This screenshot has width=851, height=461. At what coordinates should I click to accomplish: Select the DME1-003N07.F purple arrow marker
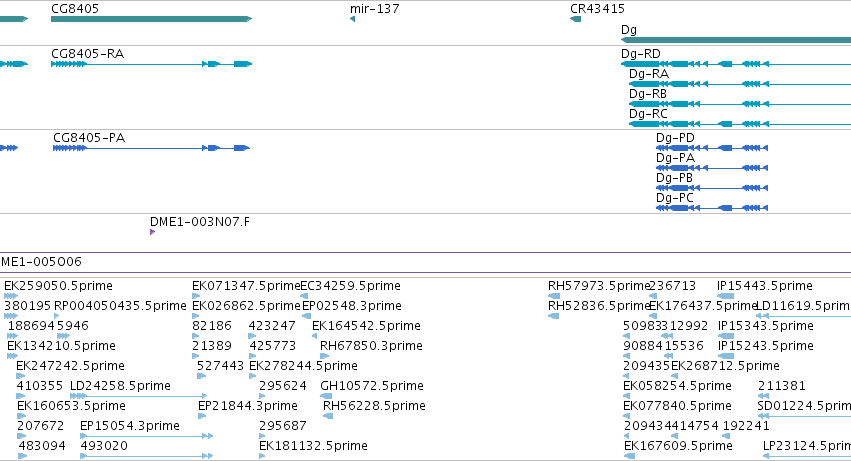pos(153,232)
